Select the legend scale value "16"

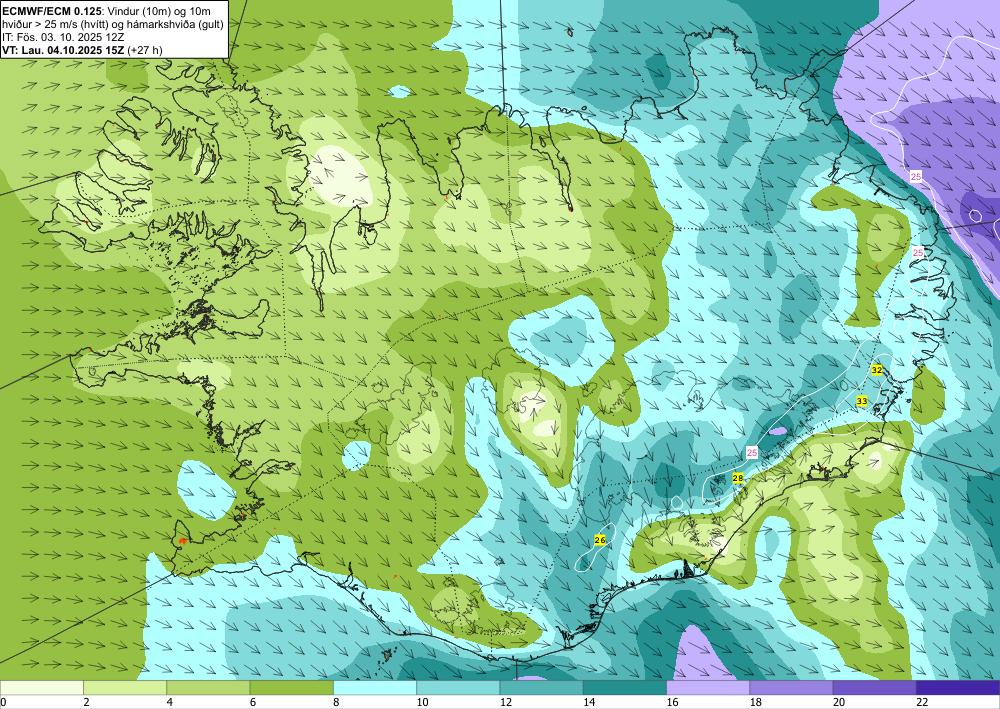672,702
